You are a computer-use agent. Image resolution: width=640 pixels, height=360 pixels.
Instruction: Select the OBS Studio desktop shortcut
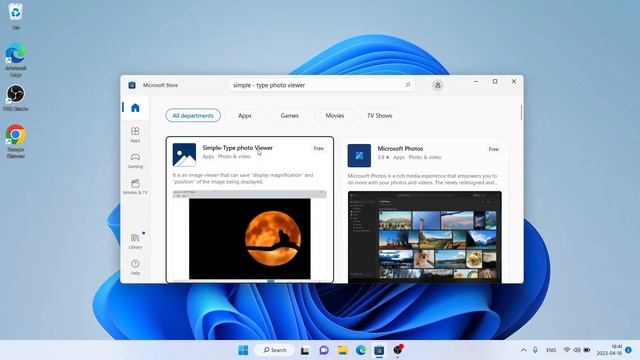click(x=16, y=98)
